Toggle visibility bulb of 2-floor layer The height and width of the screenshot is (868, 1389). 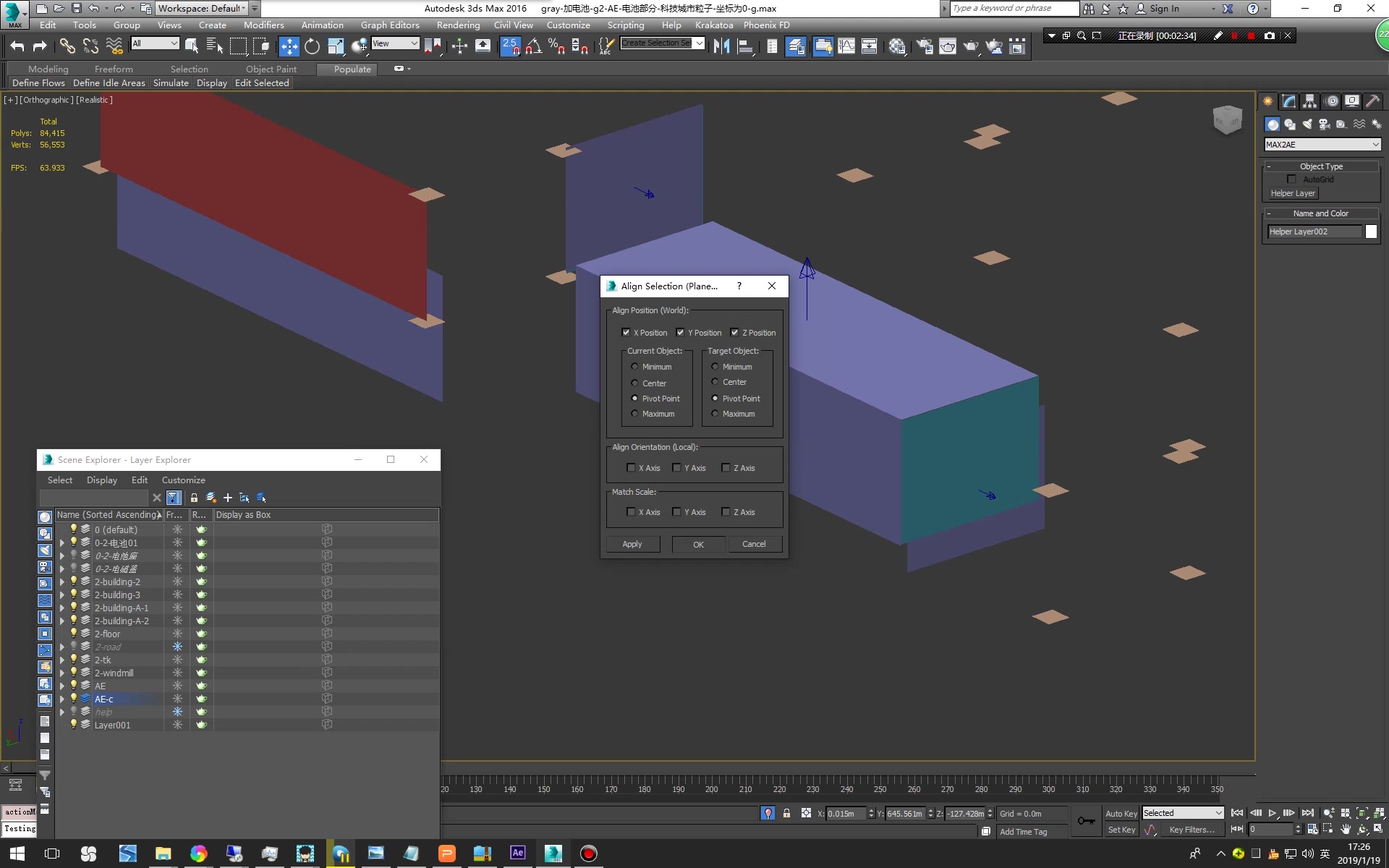73,634
